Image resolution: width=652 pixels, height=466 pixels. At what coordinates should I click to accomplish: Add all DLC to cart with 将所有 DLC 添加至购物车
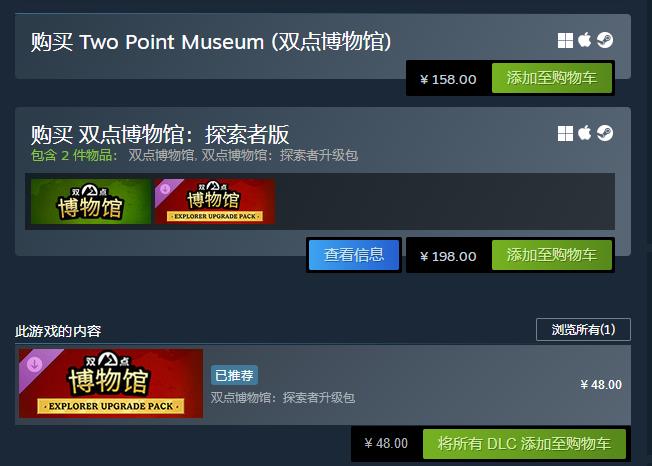click(524, 444)
